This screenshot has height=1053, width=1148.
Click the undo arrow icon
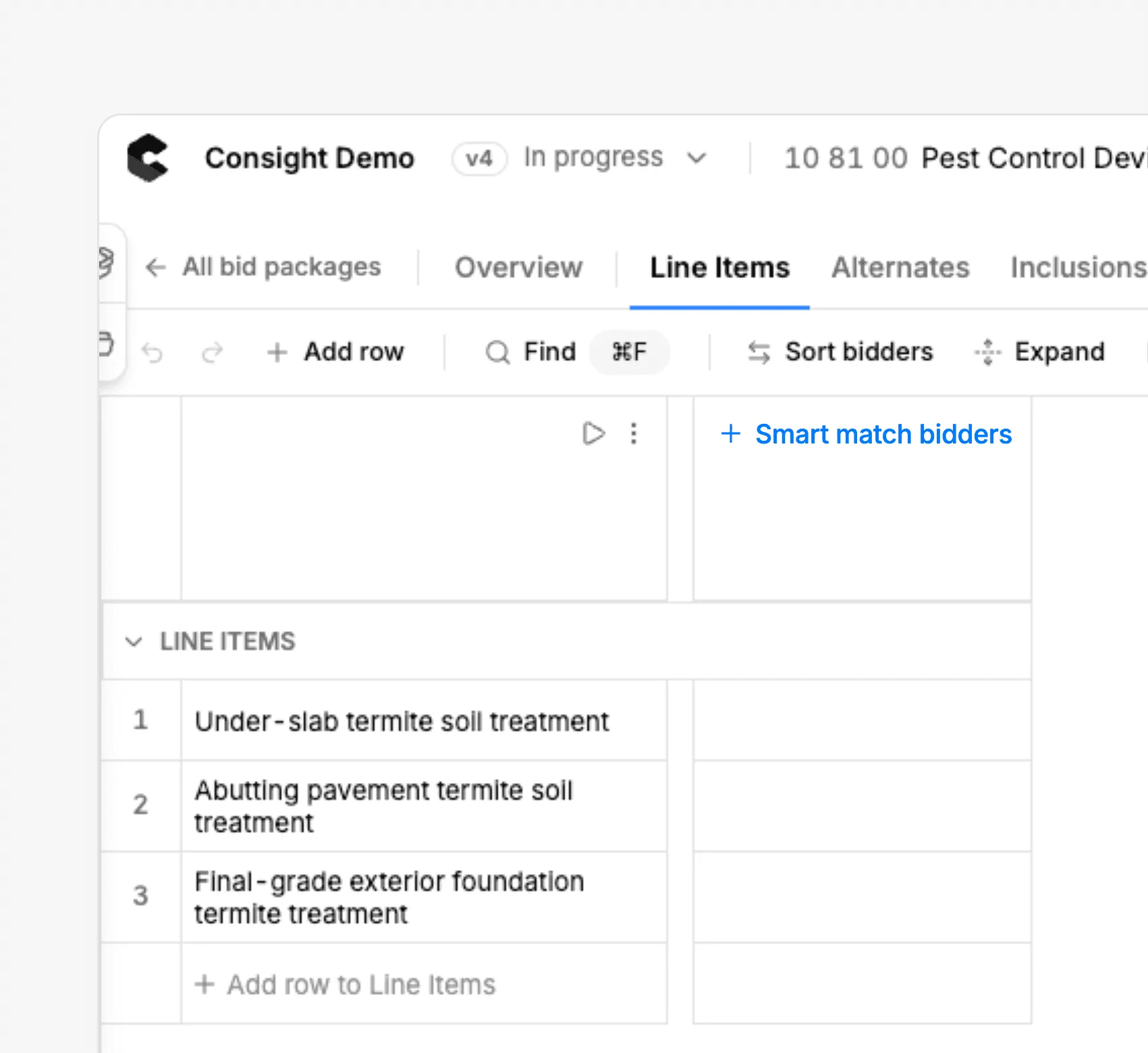153,352
